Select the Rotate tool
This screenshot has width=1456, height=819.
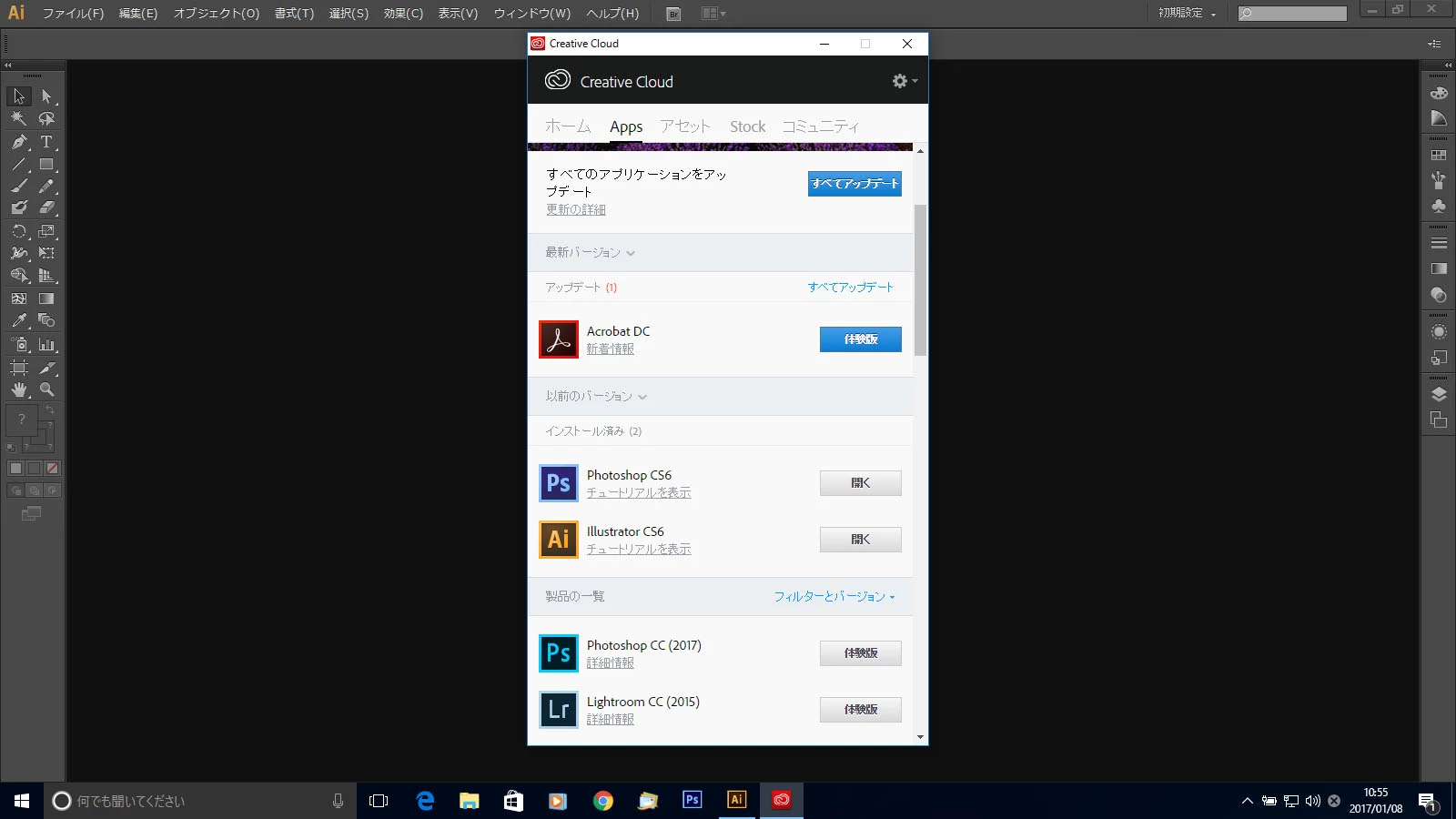click(19, 231)
